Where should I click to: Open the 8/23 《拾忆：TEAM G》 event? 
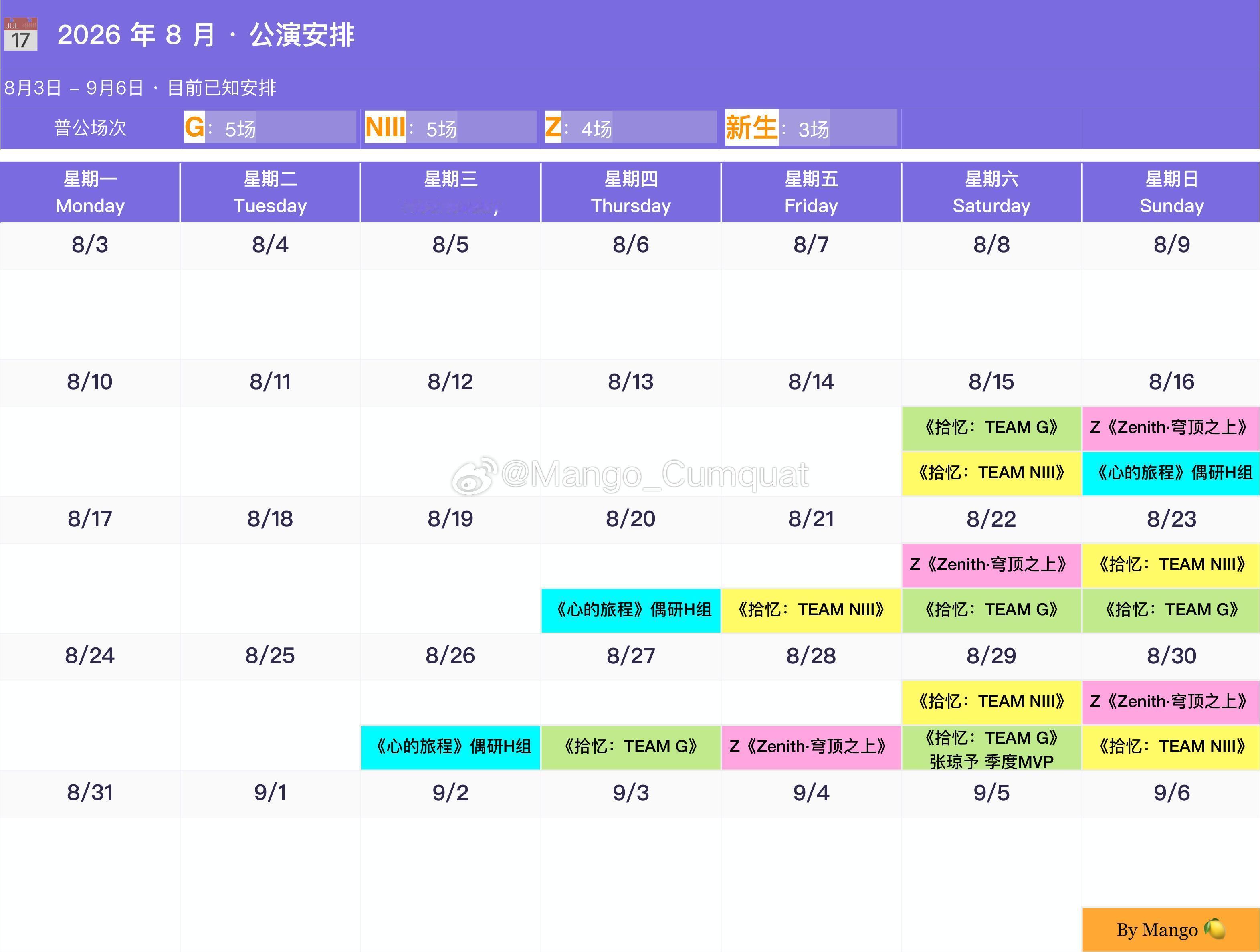pyautogui.click(x=1171, y=610)
